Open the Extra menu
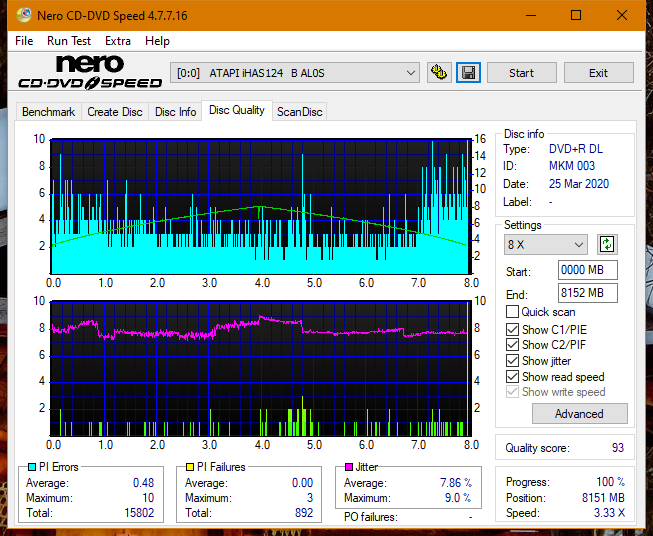 118,41
